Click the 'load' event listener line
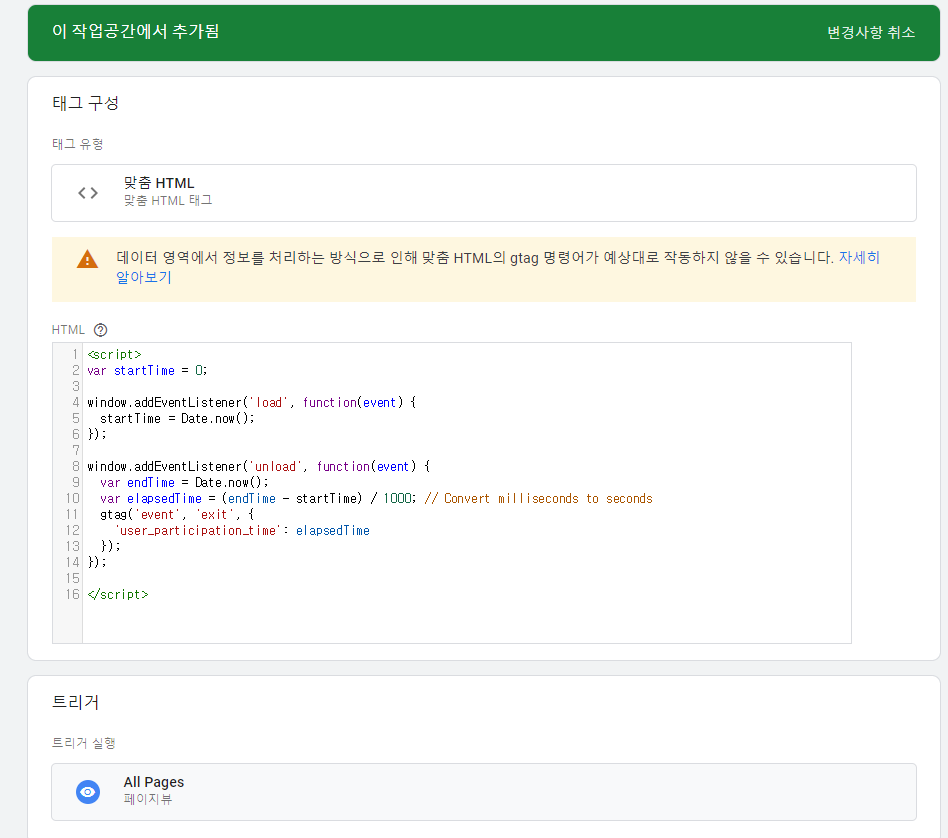948x838 pixels. click(x=252, y=403)
